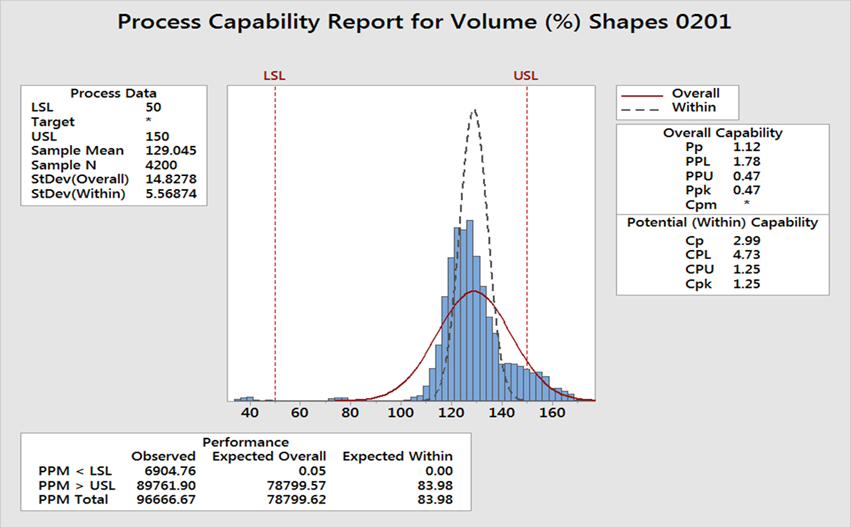Select the Performance table heading
Image resolution: width=851 pixels, height=528 pixels.
[x=245, y=441]
